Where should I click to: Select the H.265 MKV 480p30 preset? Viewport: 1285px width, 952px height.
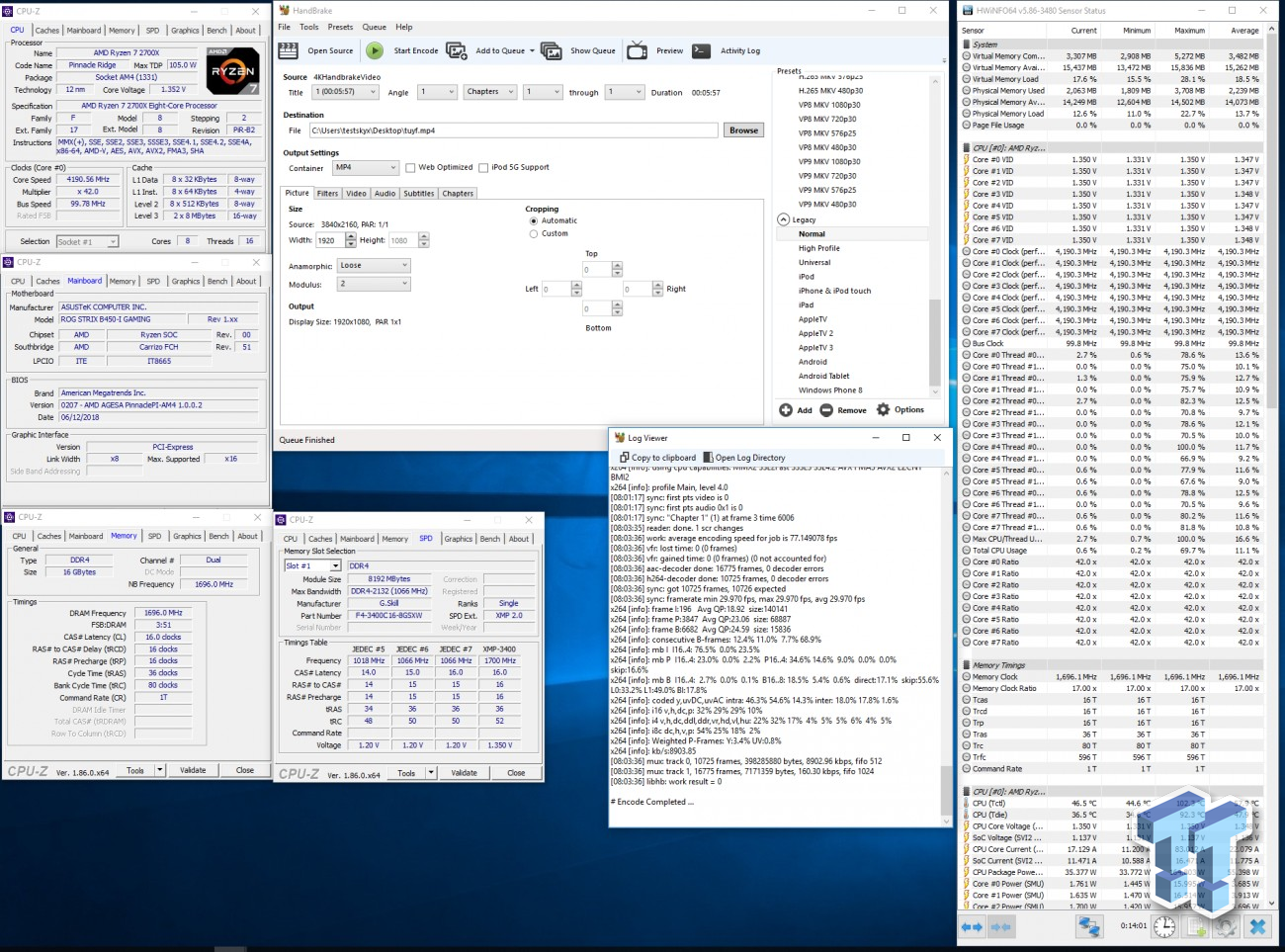pyautogui.click(x=830, y=91)
